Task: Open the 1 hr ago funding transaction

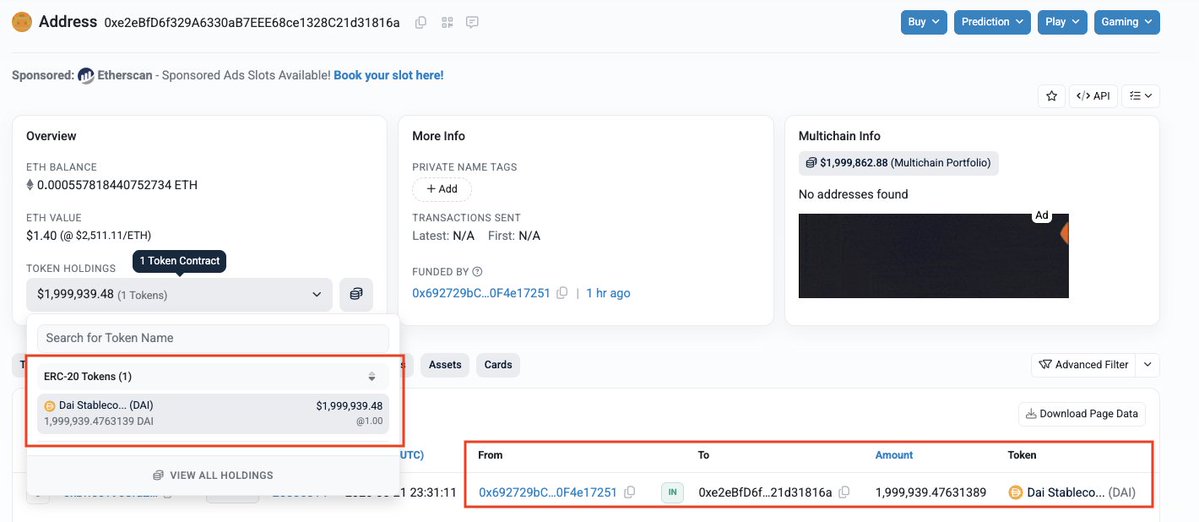Action: (x=608, y=293)
